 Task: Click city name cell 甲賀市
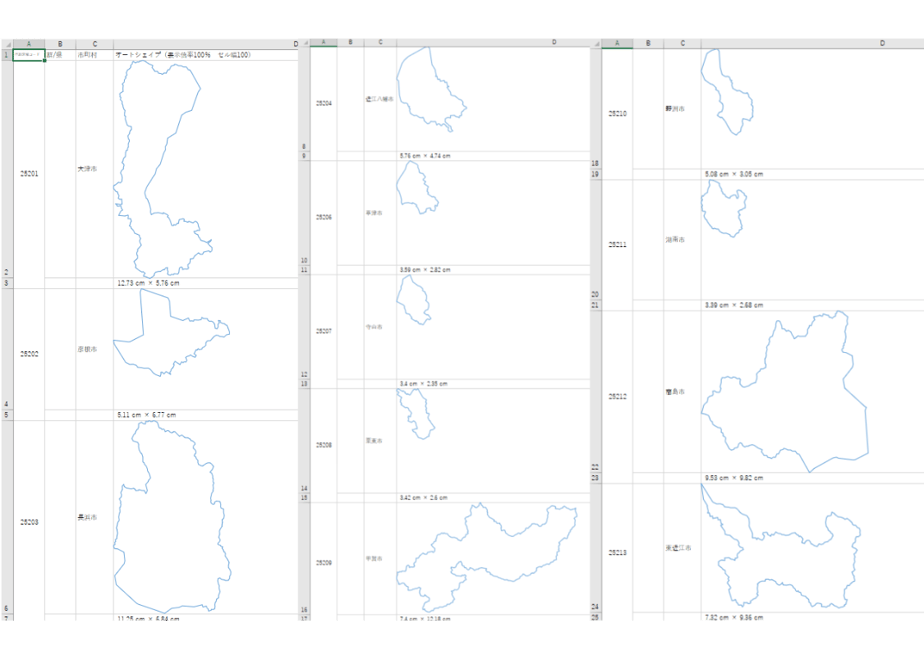[x=380, y=559]
